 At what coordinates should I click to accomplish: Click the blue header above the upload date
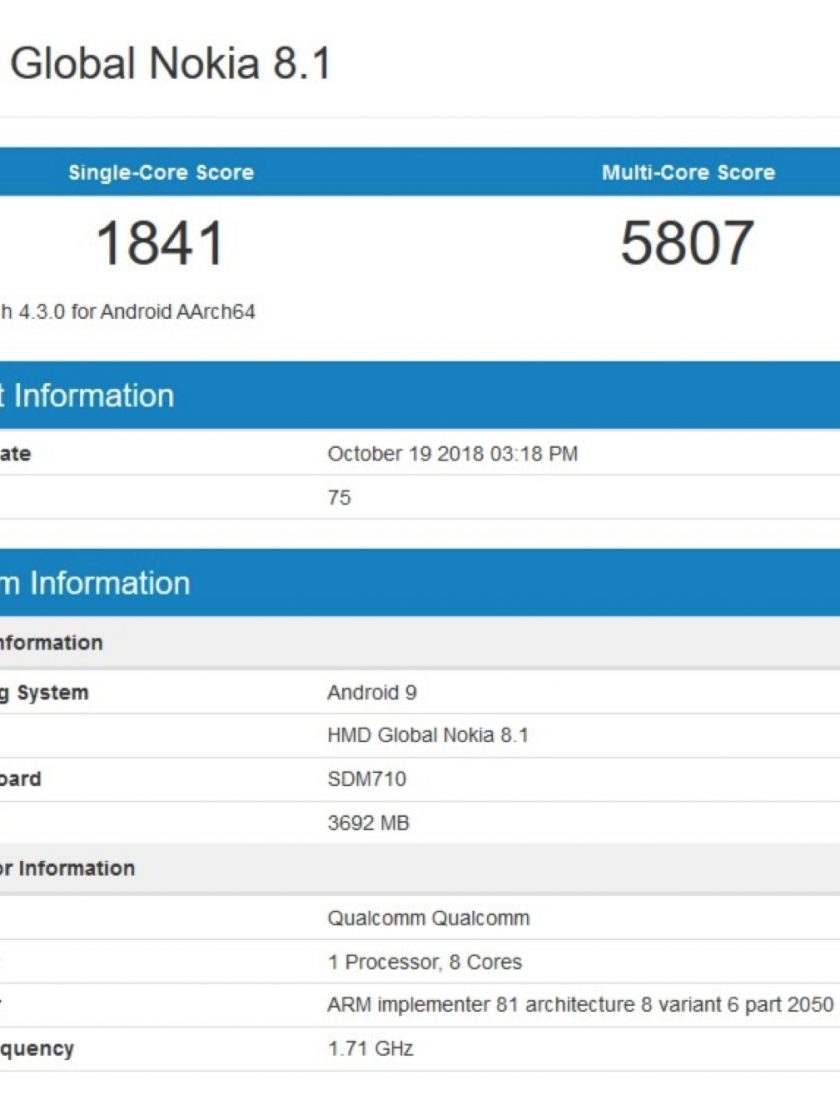[420, 395]
